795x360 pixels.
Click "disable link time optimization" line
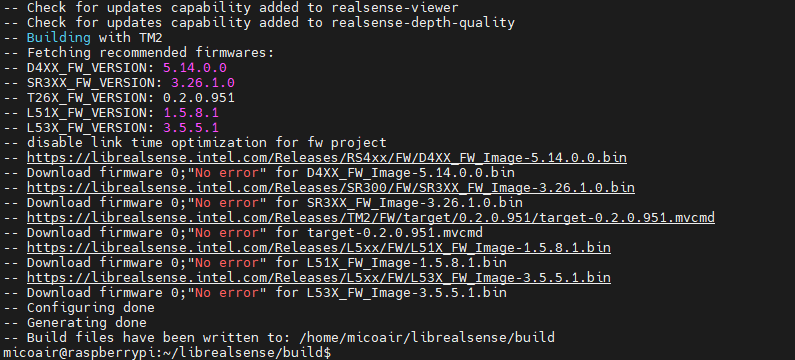pos(195,142)
